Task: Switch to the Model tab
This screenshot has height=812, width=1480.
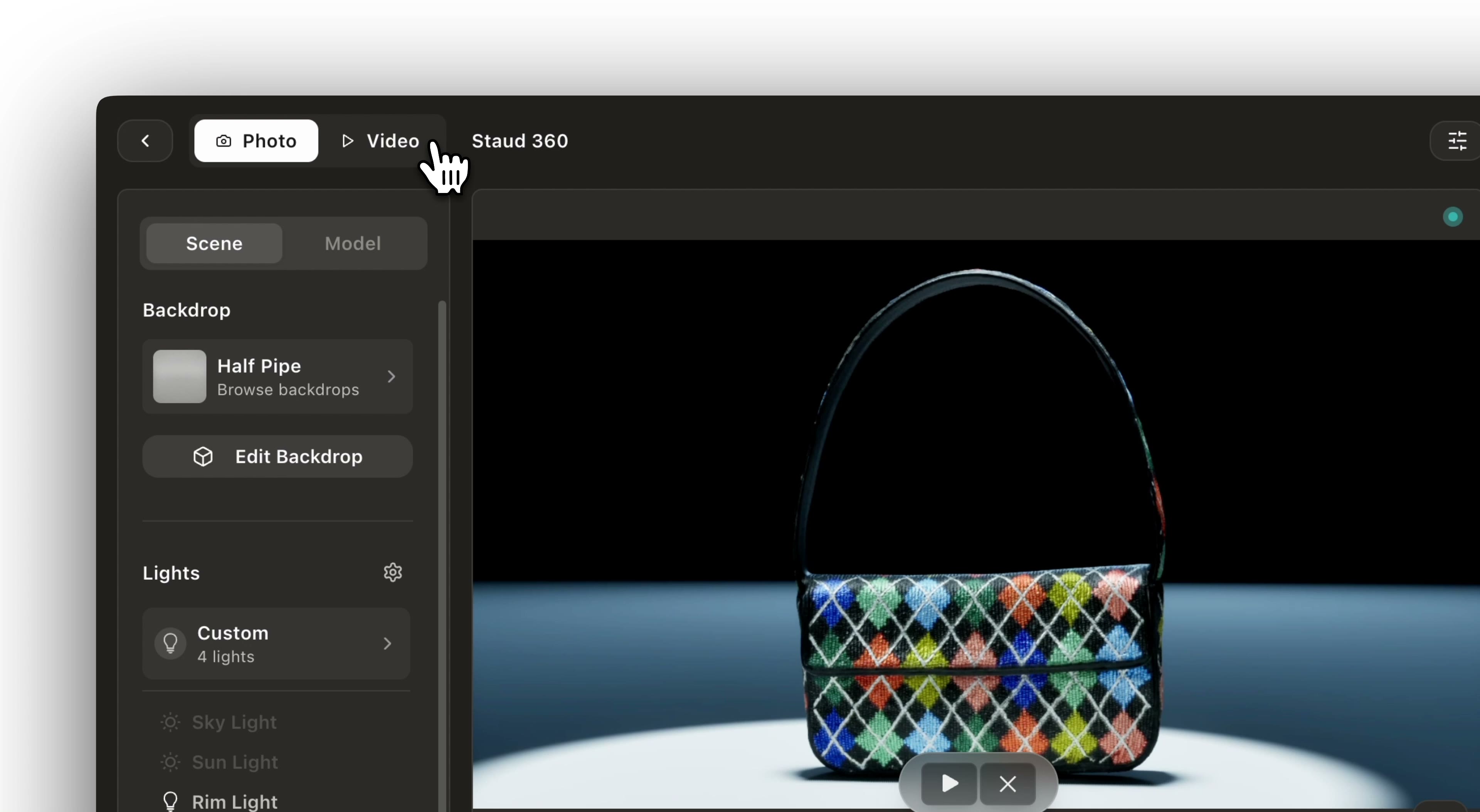Action: click(x=353, y=243)
